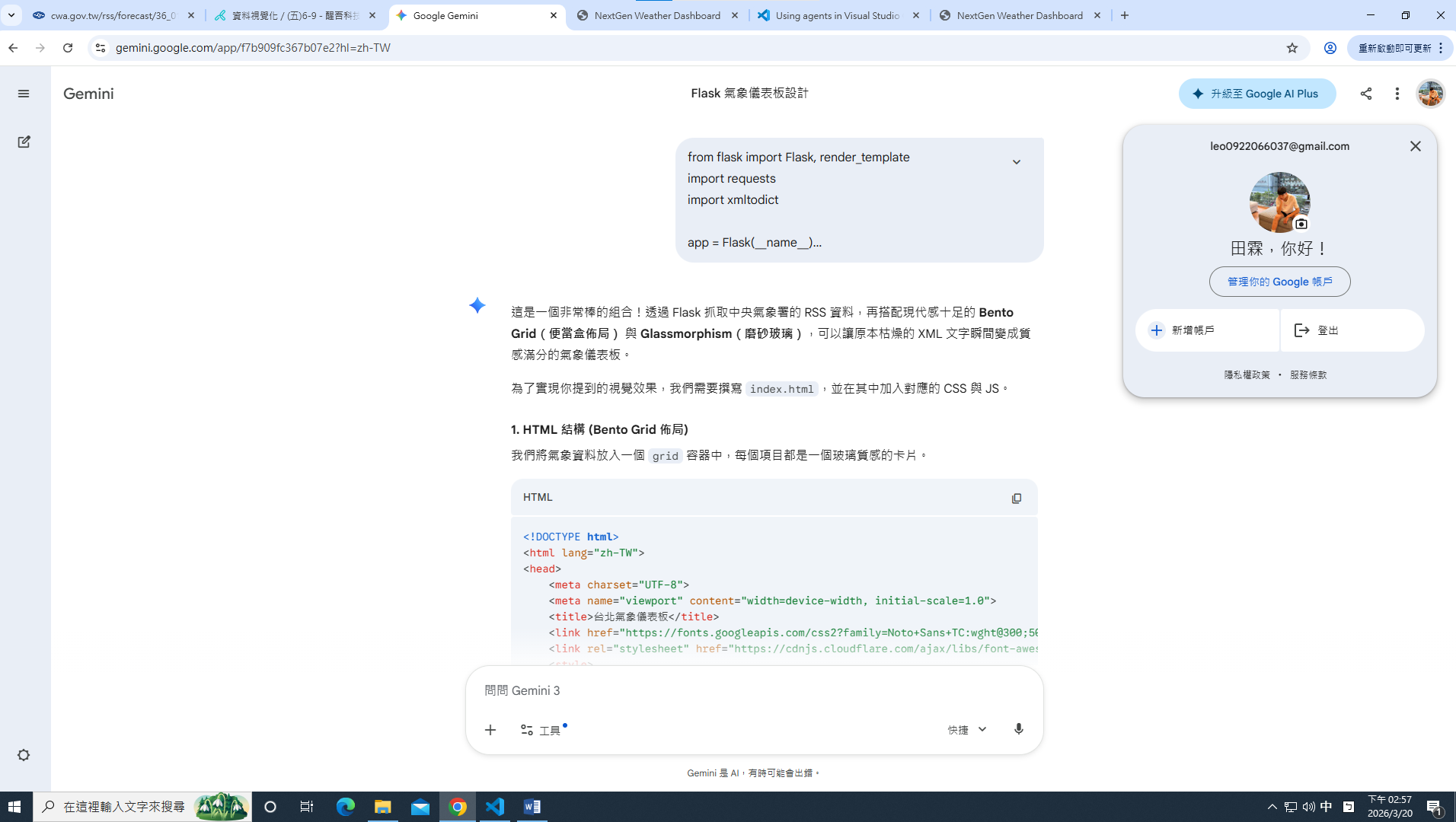Open the 工具 tools option
1456x822 pixels.
[x=542, y=729]
